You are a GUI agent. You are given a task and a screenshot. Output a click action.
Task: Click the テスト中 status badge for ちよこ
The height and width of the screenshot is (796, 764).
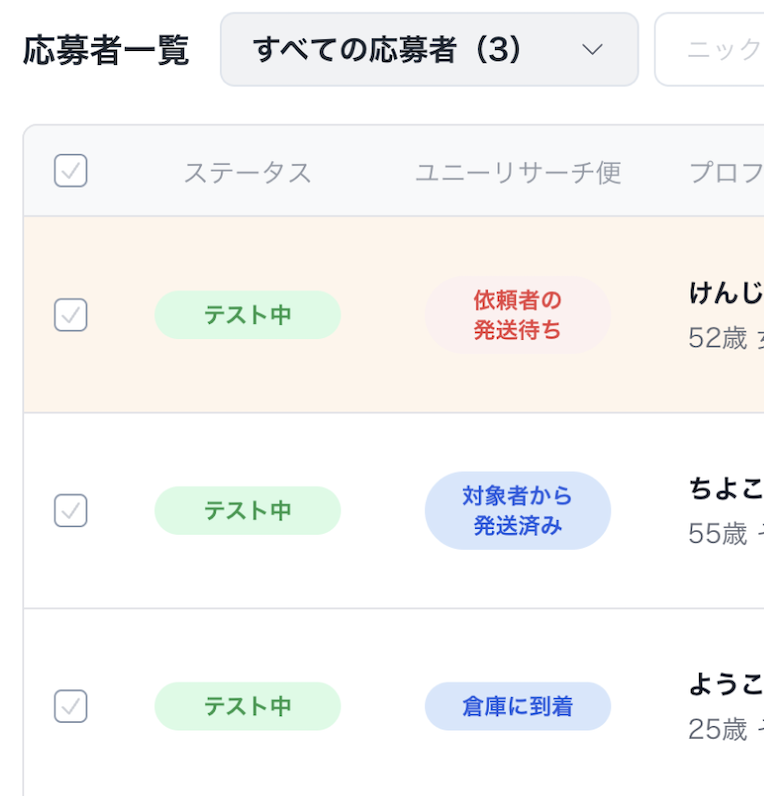pos(247,510)
